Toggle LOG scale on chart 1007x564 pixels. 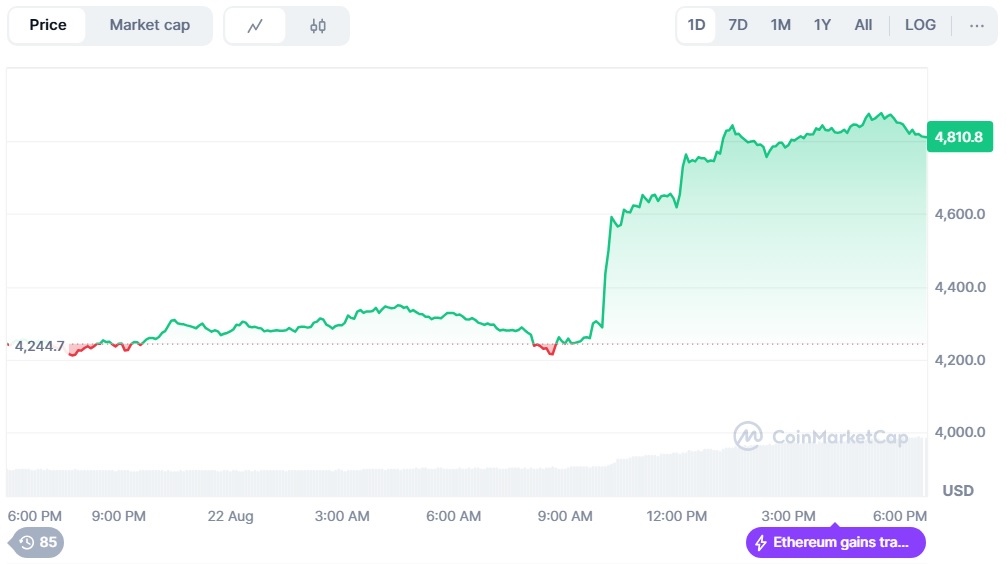pos(920,25)
